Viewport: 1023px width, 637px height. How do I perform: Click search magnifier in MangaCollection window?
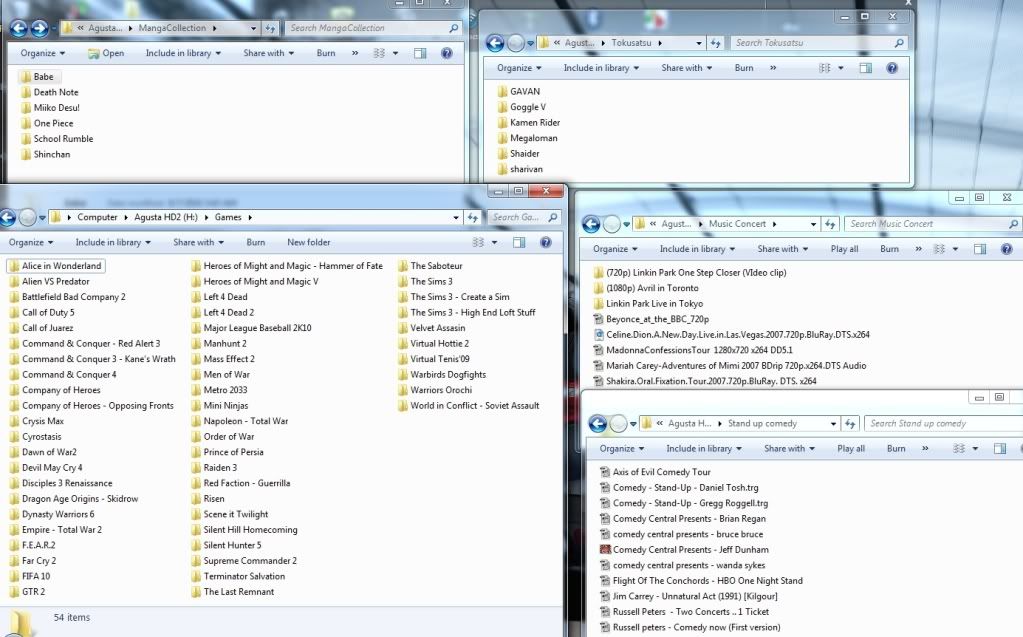point(453,28)
